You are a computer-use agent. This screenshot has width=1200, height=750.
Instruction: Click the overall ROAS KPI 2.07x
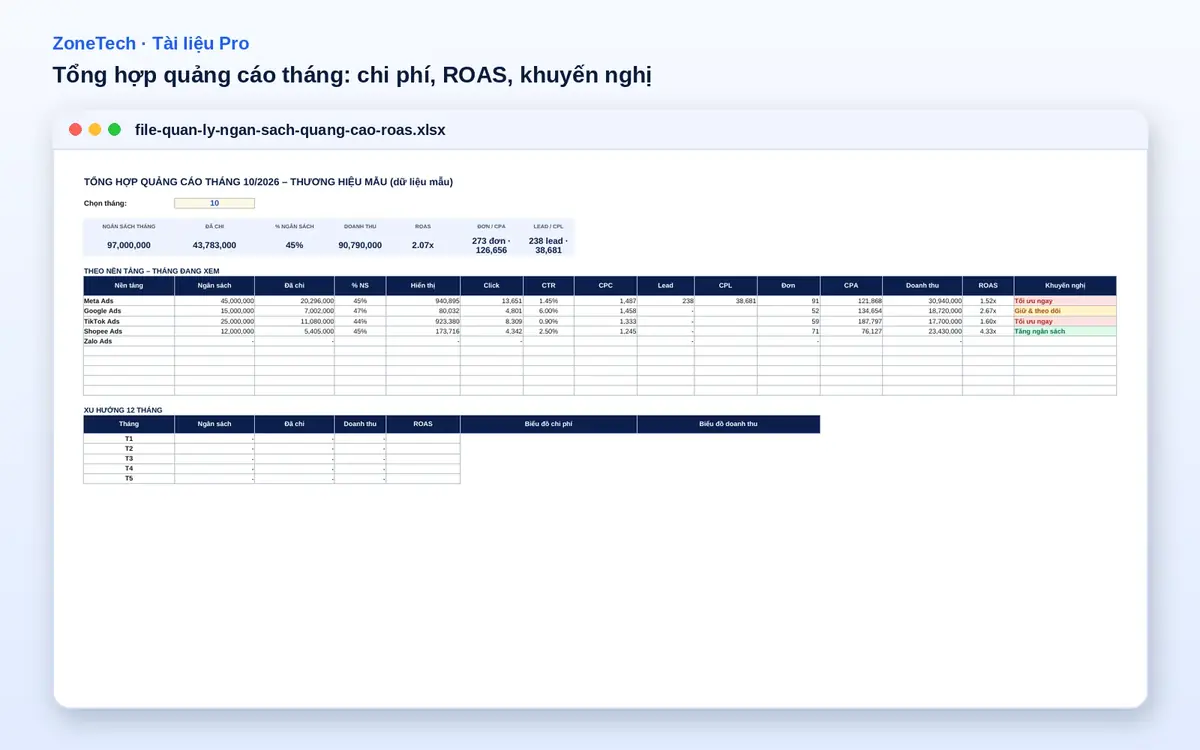[423, 245]
